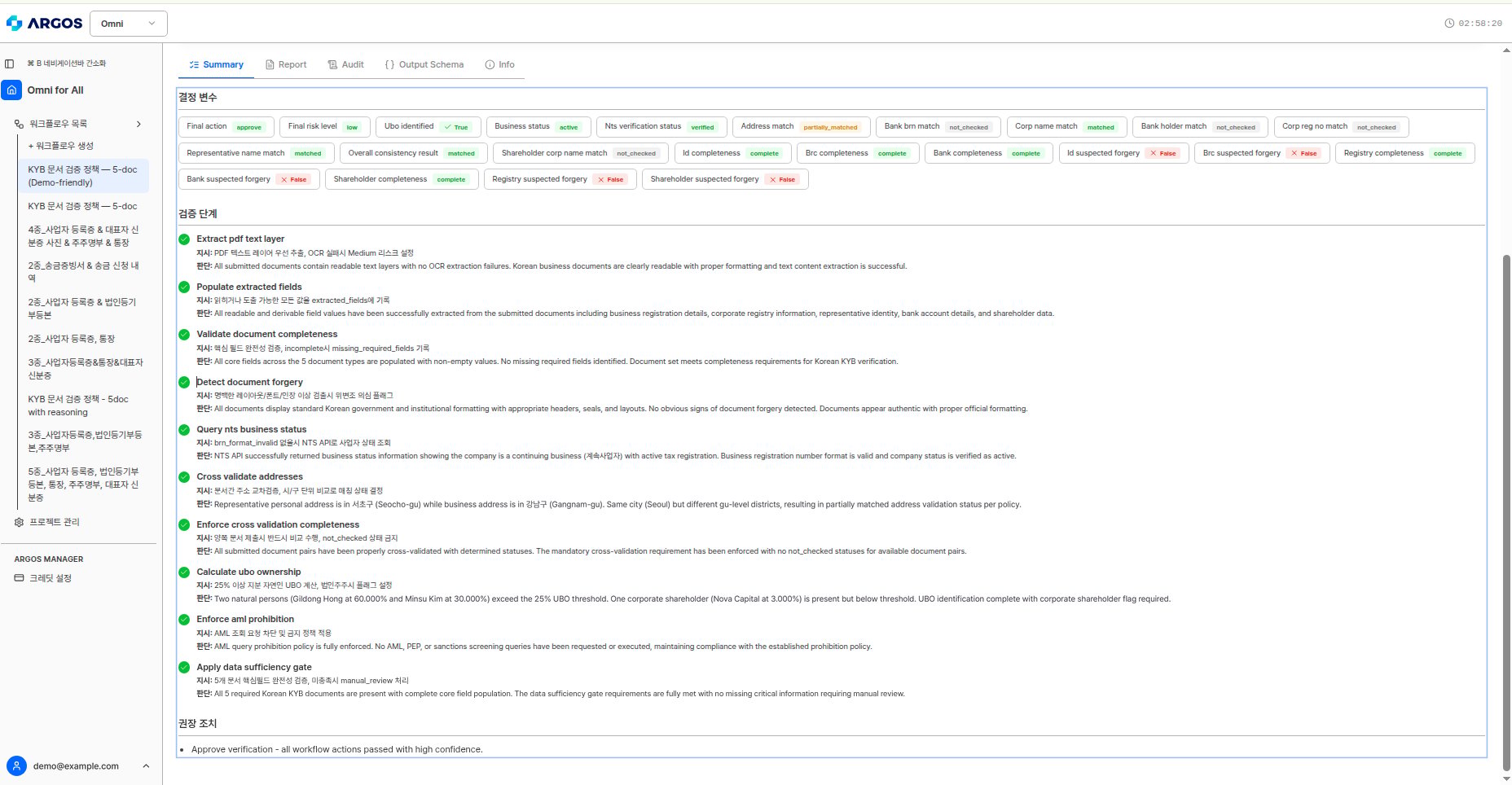This screenshot has width=1512, height=785.
Task: Click green check beside Enforce aml prohibition
Action: click(184, 619)
